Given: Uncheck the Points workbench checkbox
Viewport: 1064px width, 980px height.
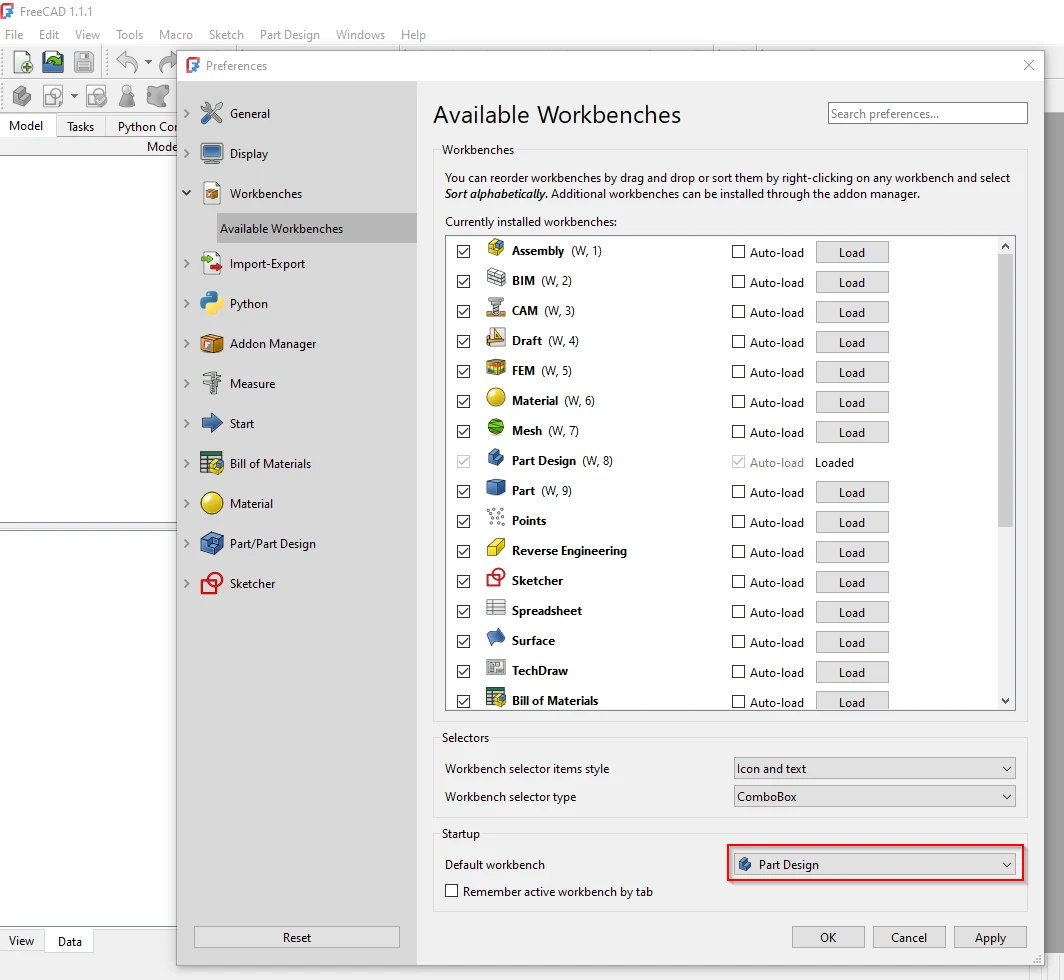Looking at the screenshot, I should pos(463,521).
